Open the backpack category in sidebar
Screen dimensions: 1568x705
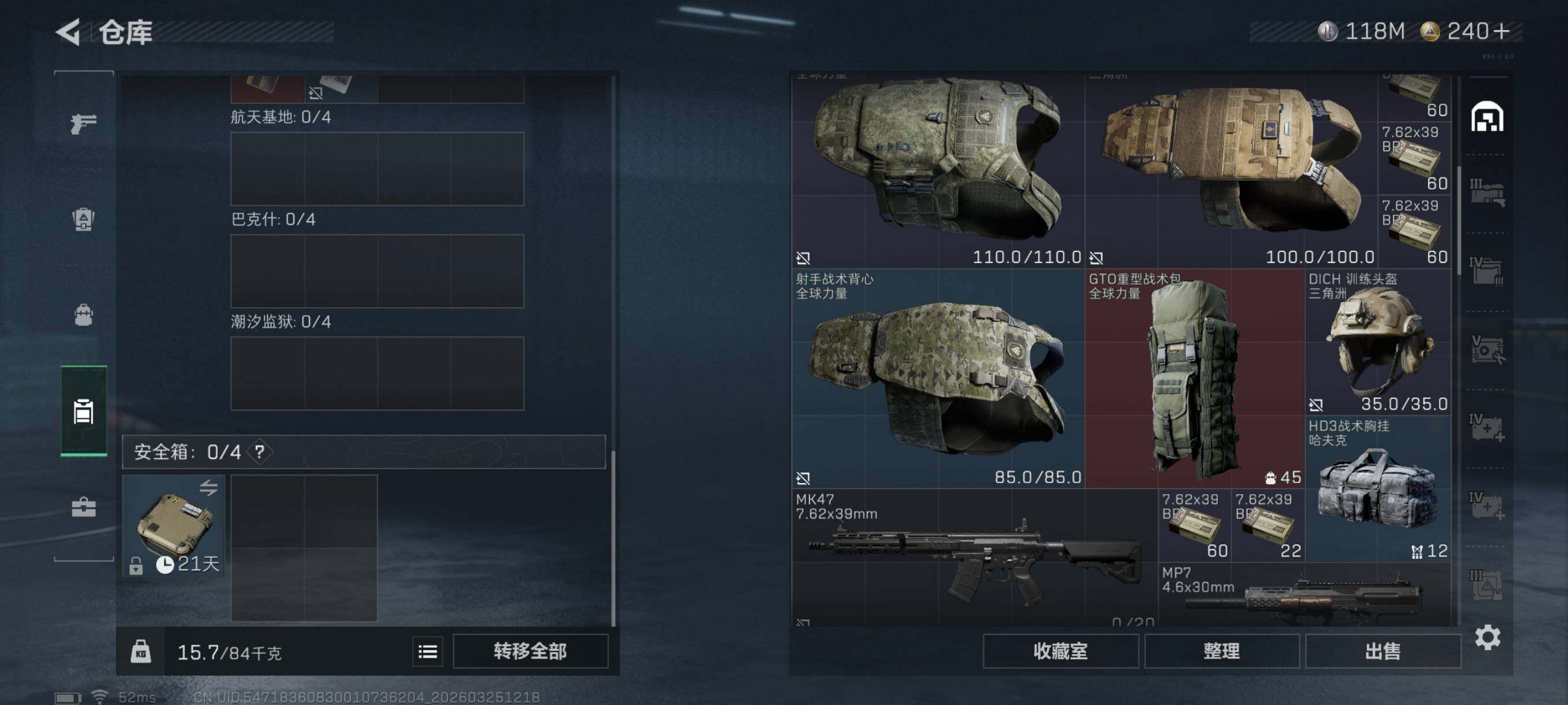click(x=83, y=315)
